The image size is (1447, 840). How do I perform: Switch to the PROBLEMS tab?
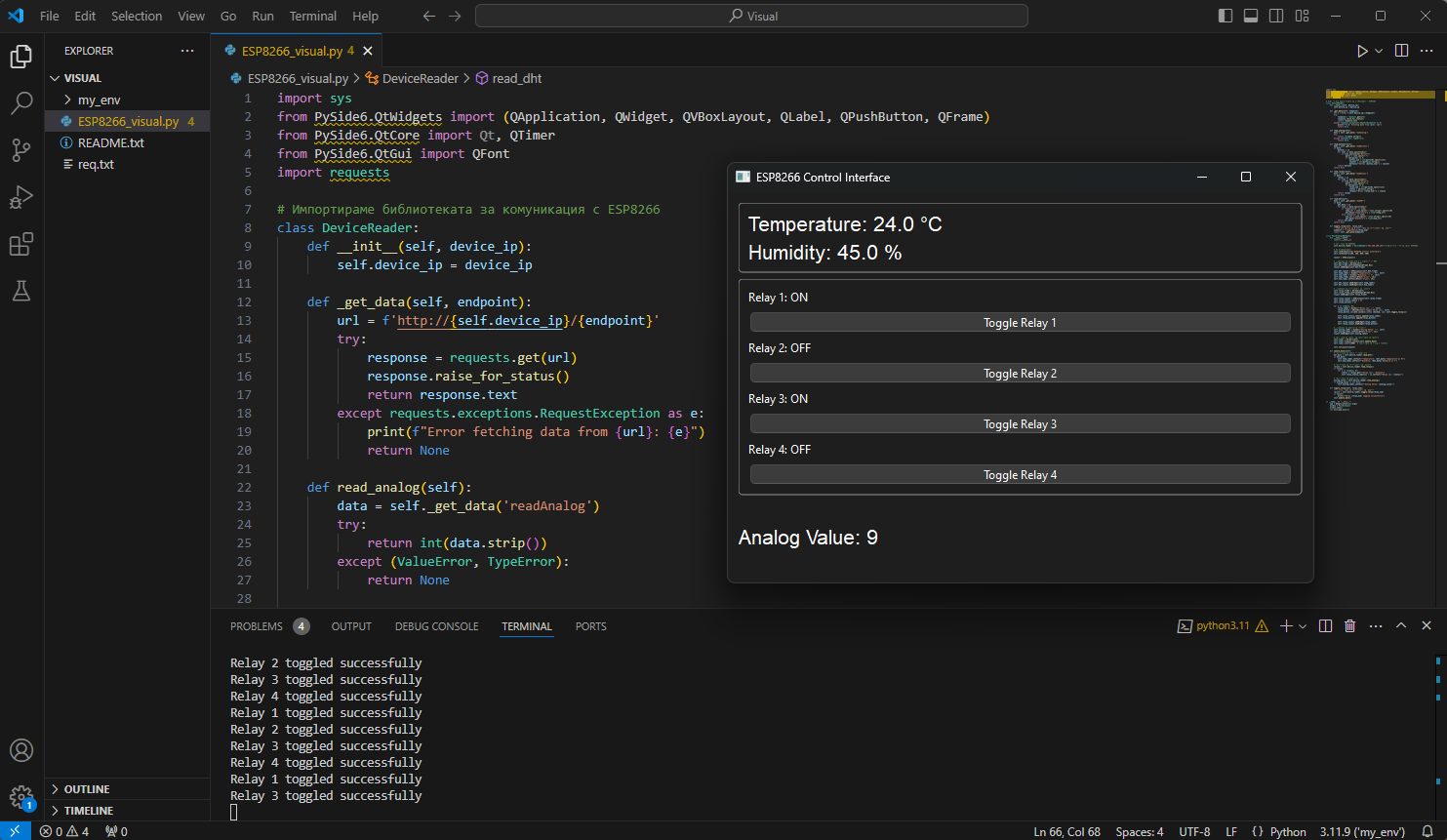(x=269, y=626)
